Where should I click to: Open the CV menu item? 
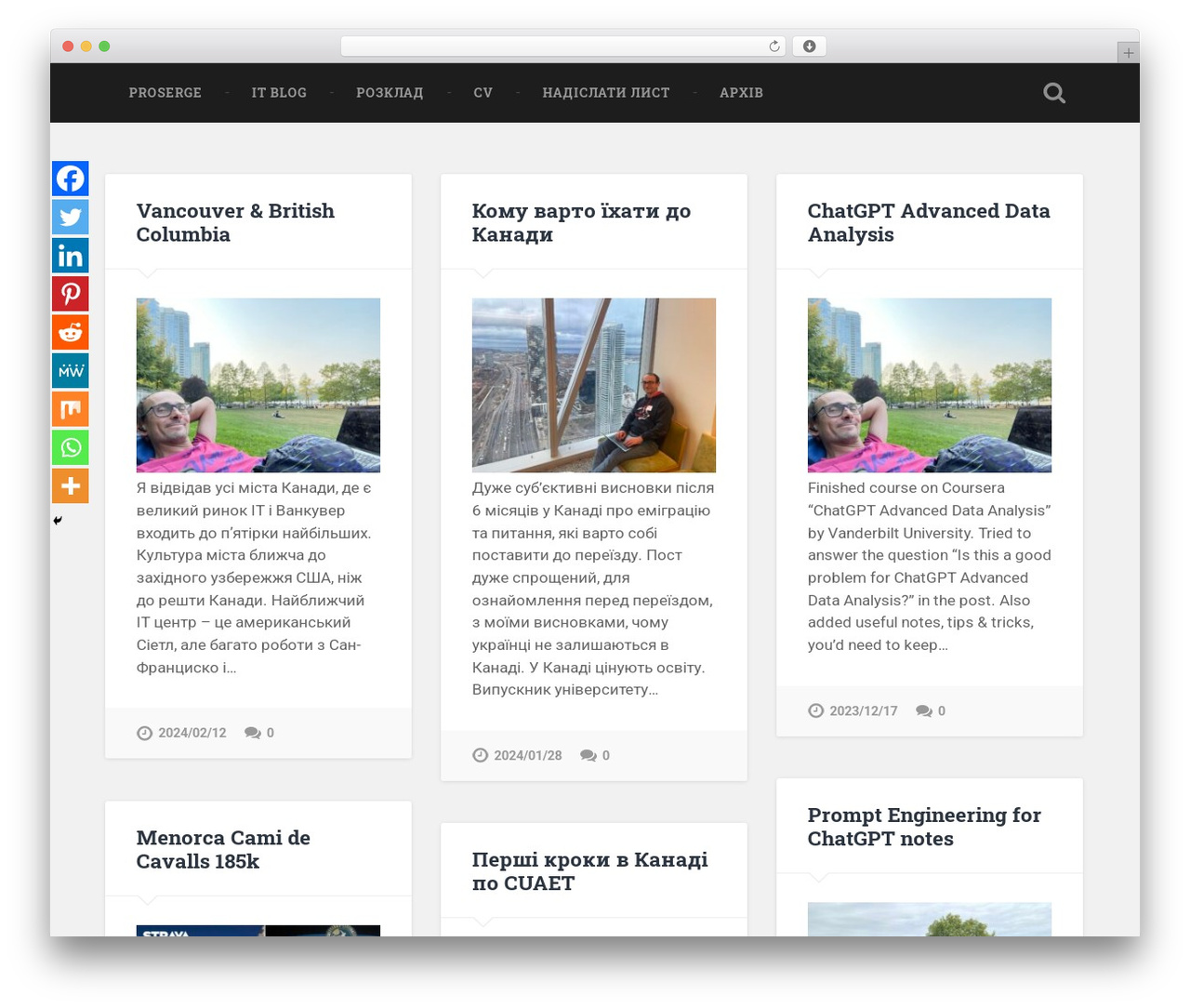[x=483, y=93]
